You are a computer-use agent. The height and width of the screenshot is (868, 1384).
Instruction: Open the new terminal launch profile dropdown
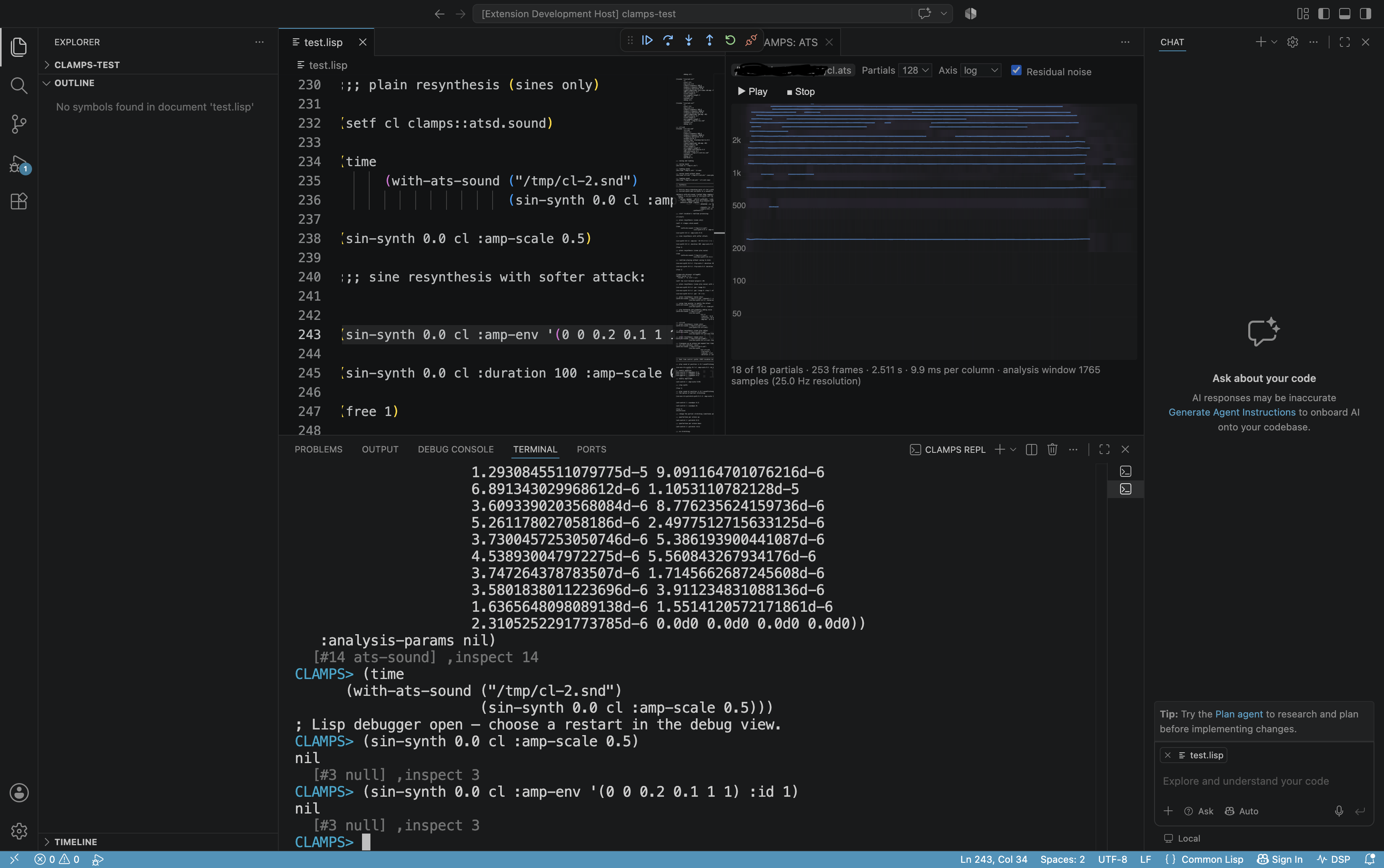[x=1013, y=450]
